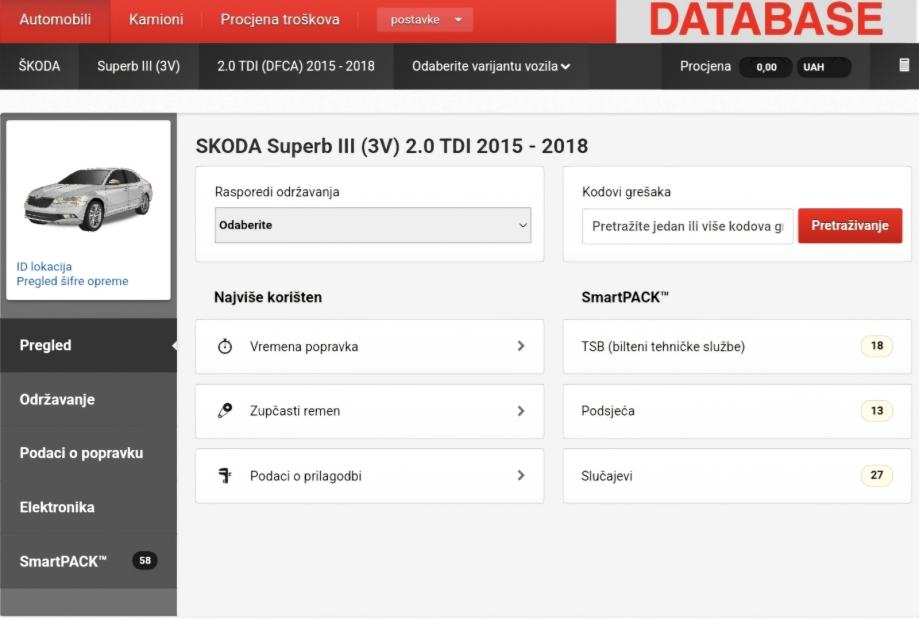
Task: Open the ID lokacija link
Action: coord(44,267)
